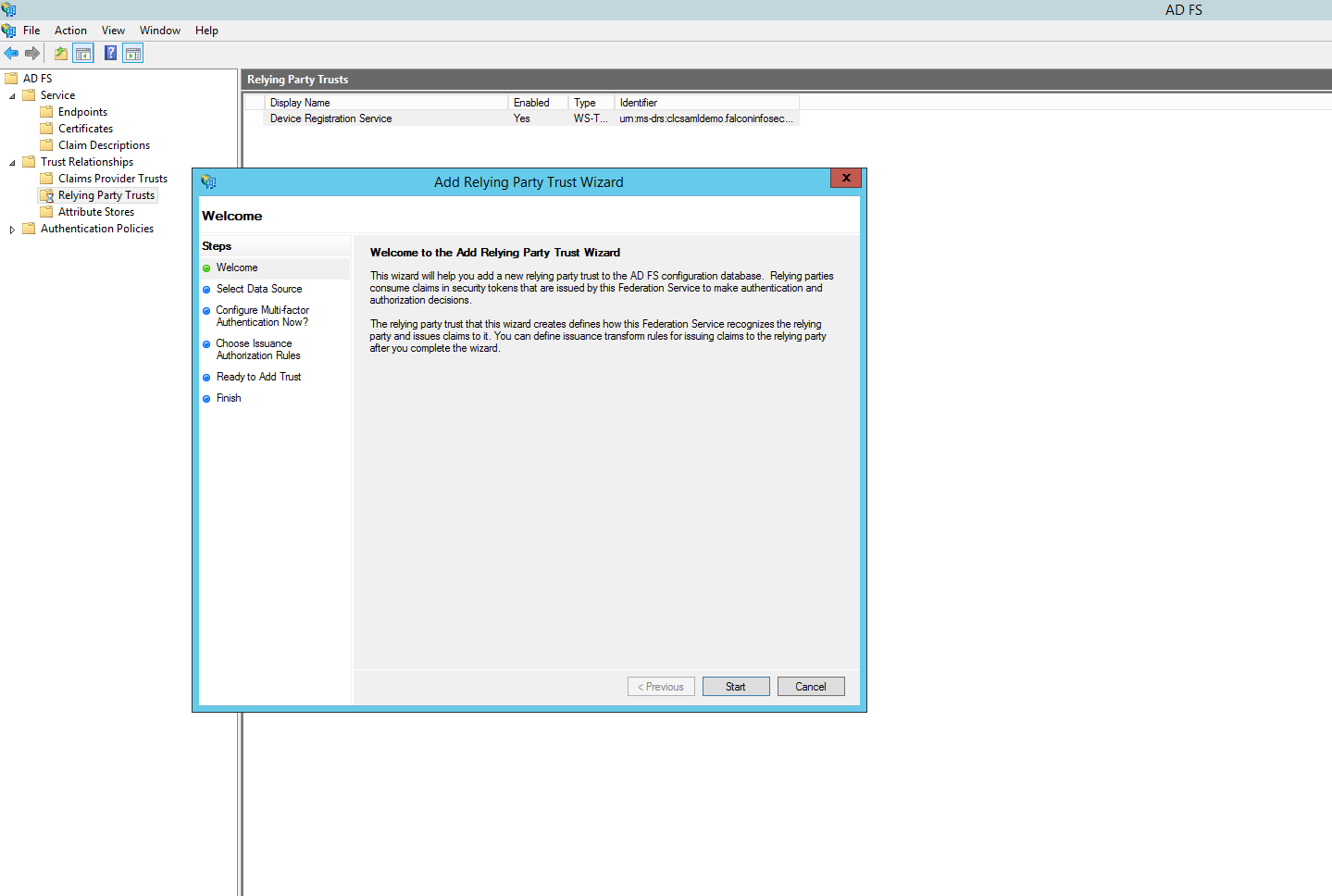
Task: Click the Trust Relationships folder icon
Action: pyautogui.click(x=29, y=162)
